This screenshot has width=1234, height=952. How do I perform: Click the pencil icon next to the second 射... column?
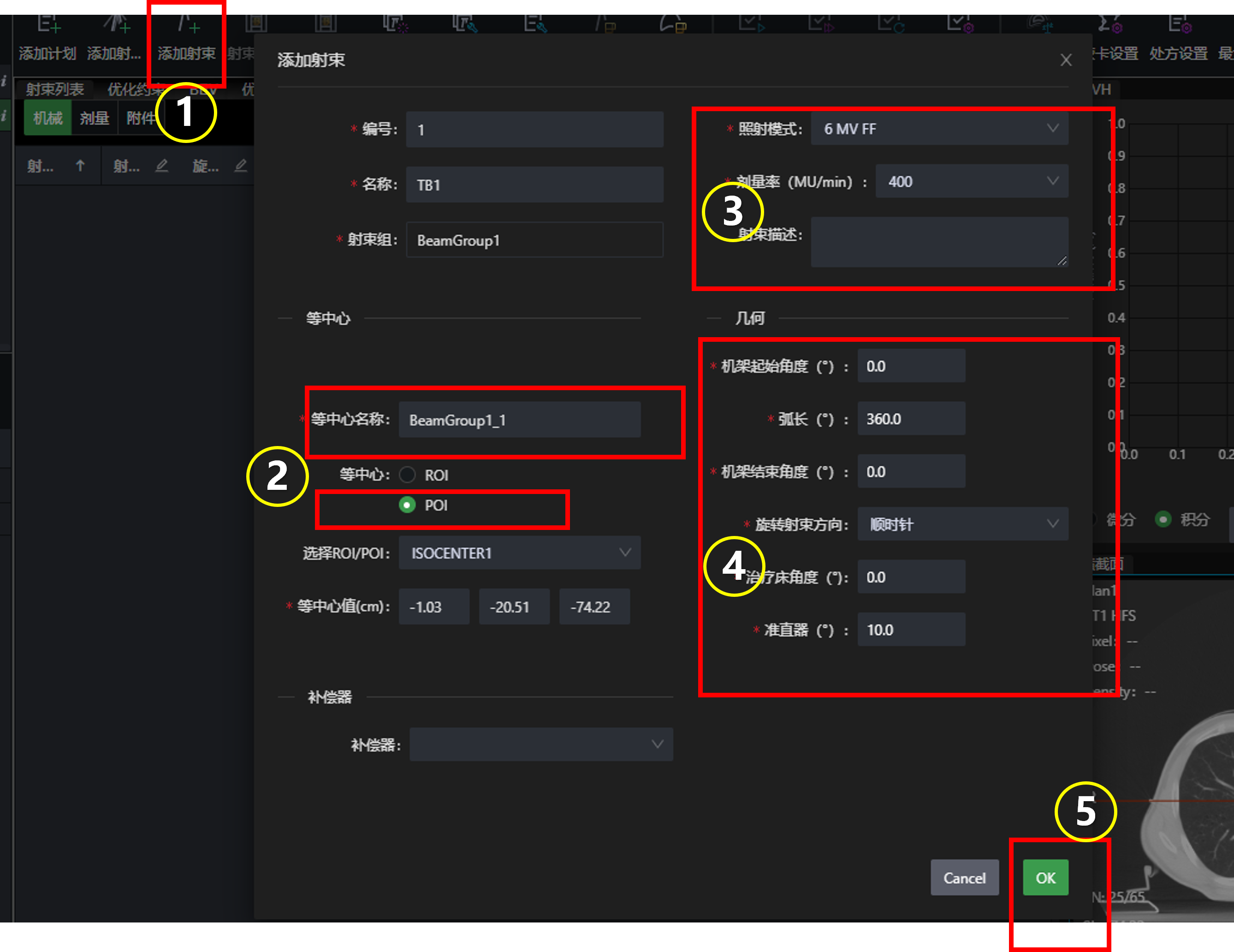161,166
